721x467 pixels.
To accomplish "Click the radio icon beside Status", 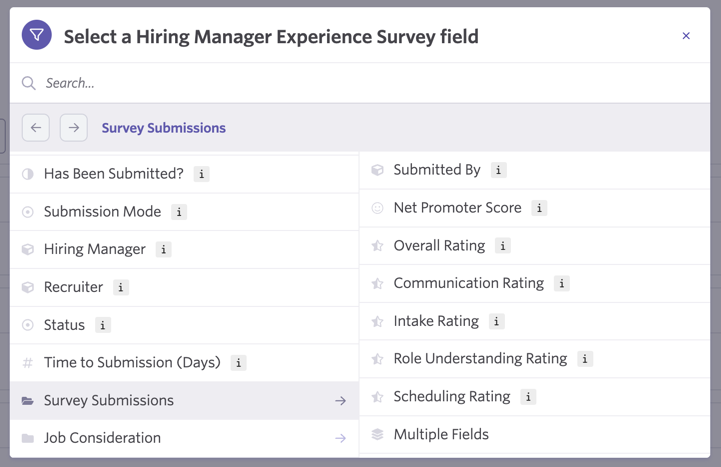I will pos(28,325).
